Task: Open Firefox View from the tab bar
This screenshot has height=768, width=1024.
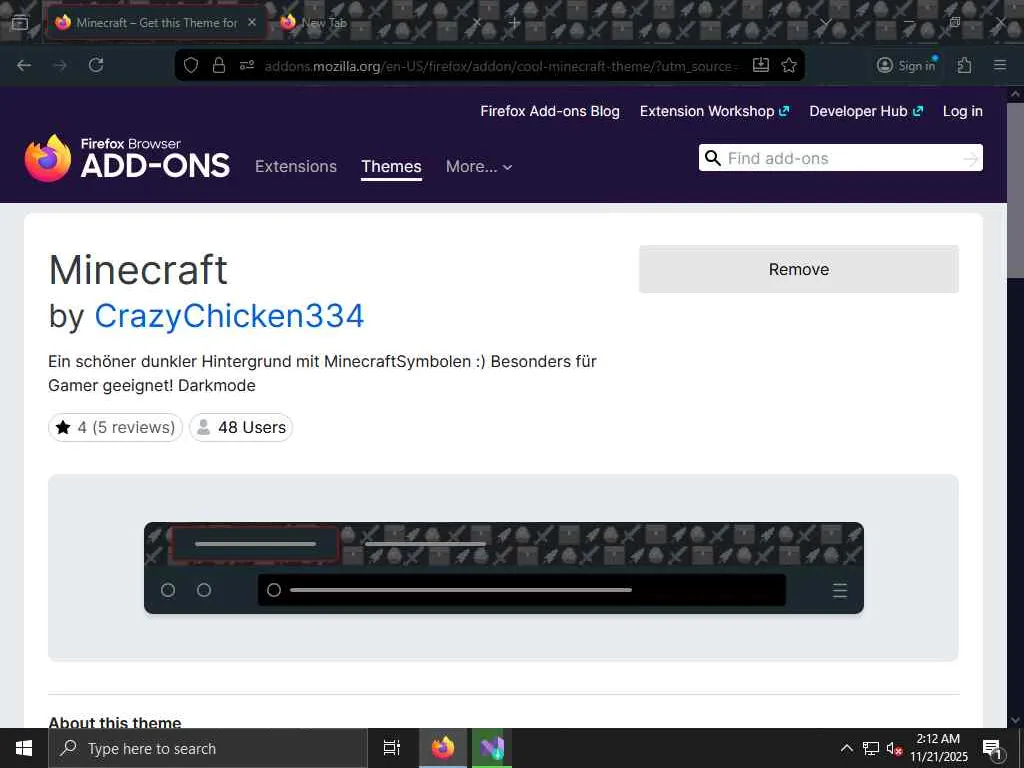Action: point(20,23)
